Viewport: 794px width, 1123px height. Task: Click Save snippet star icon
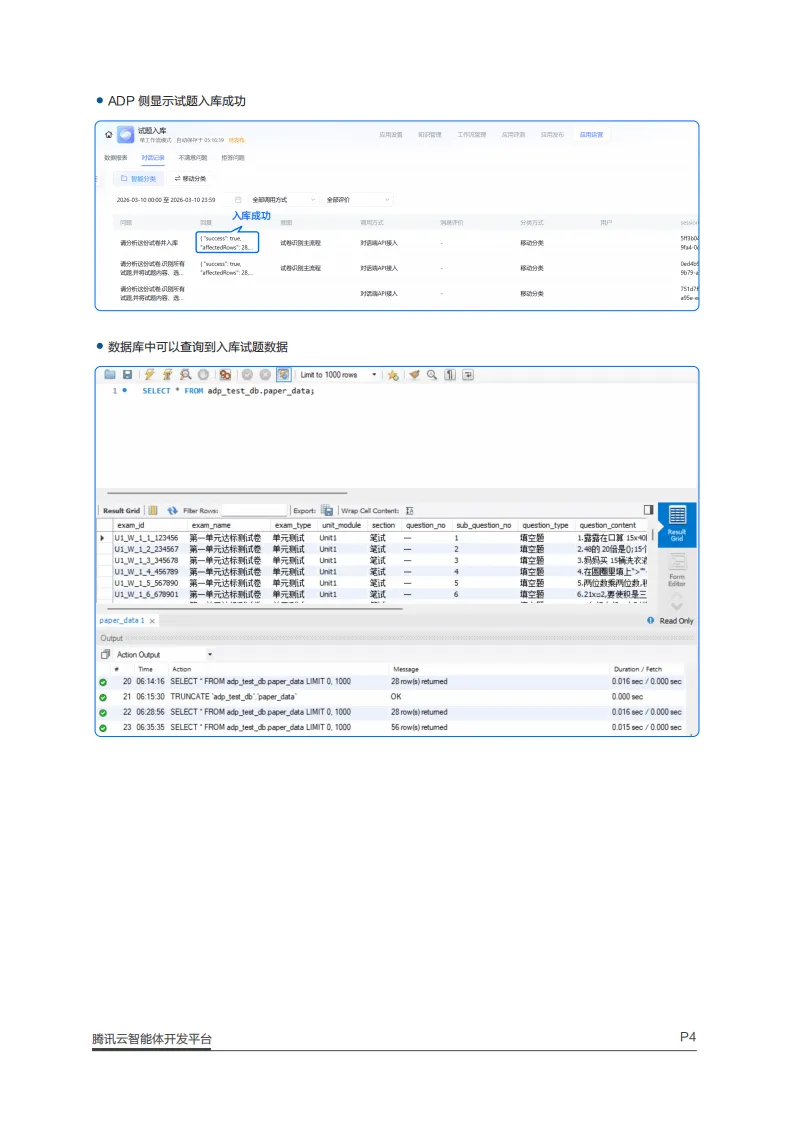click(393, 375)
